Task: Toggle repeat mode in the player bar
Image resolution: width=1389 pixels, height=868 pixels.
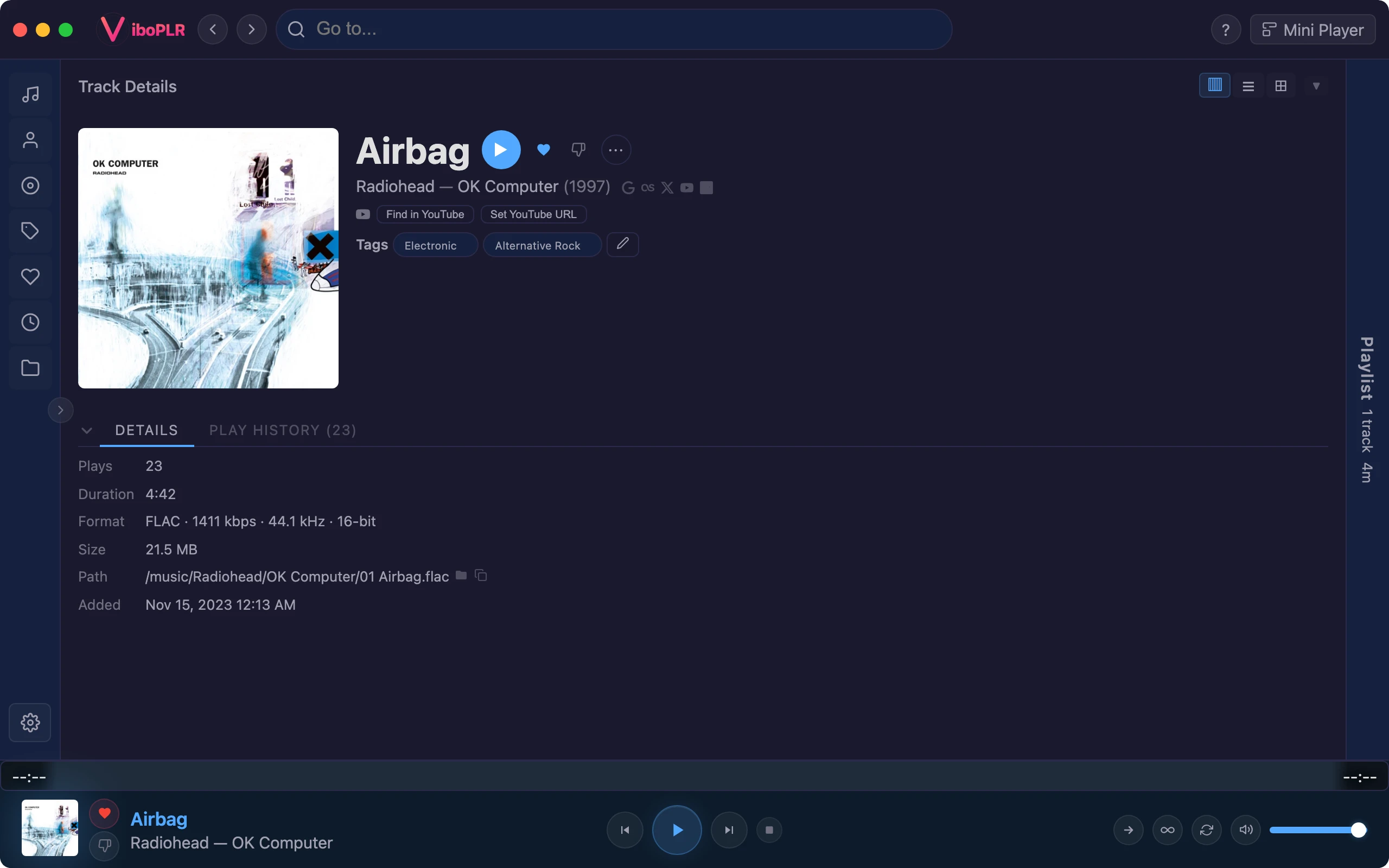Action: tap(1207, 830)
